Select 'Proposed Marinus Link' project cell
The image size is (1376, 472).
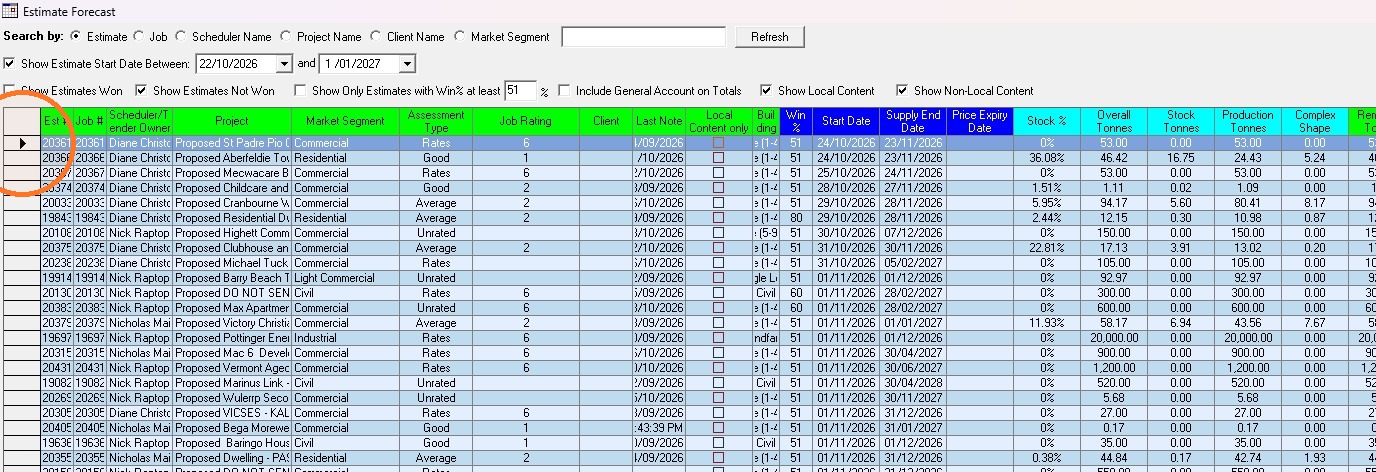click(x=232, y=383)
